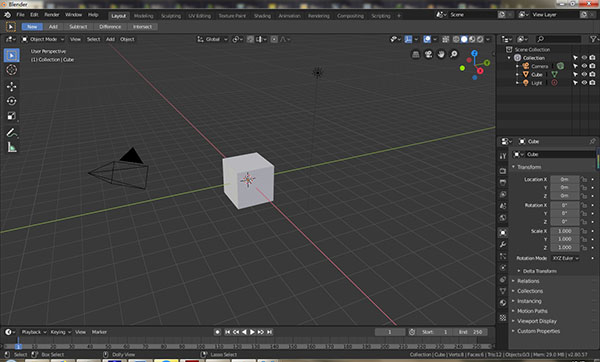The width and height of the screenshot is (600, 362).
Task: Activate the Rotate tool
Action: (11, 101)
